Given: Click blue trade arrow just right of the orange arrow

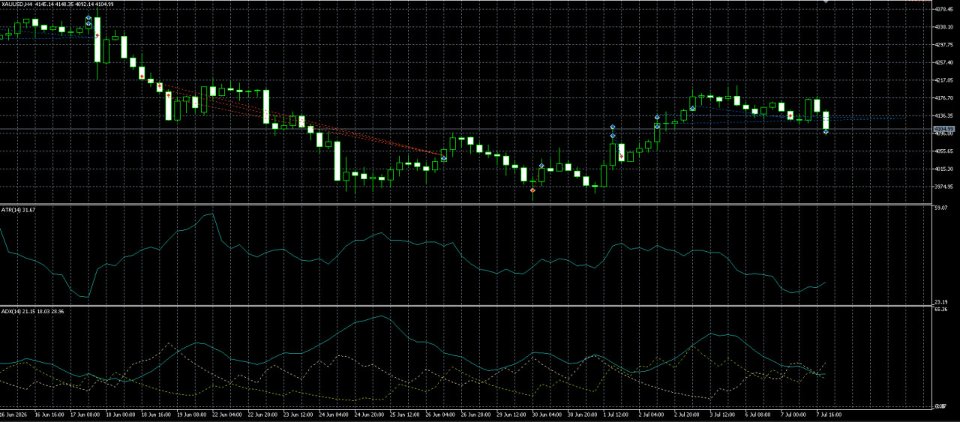Looking at the screenshot, I should coord(541,165).
